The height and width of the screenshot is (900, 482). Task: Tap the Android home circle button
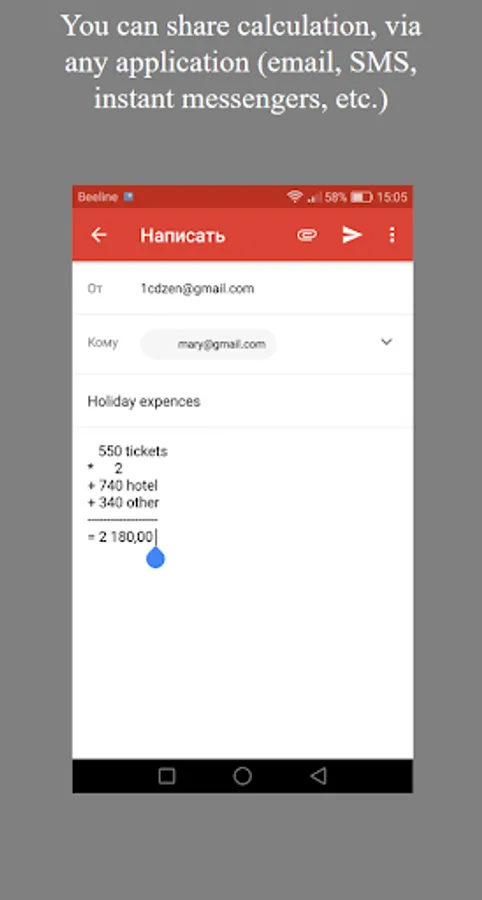242,776
